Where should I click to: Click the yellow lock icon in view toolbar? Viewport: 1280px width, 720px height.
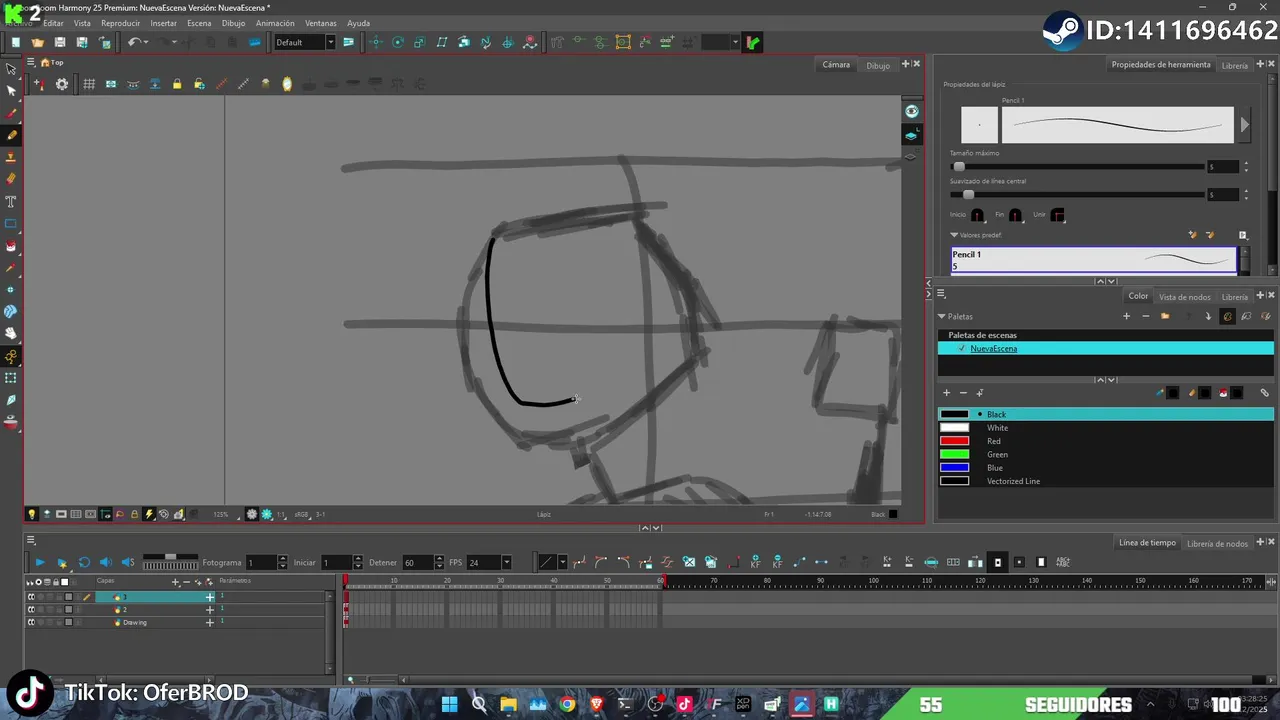pos(177,84)
